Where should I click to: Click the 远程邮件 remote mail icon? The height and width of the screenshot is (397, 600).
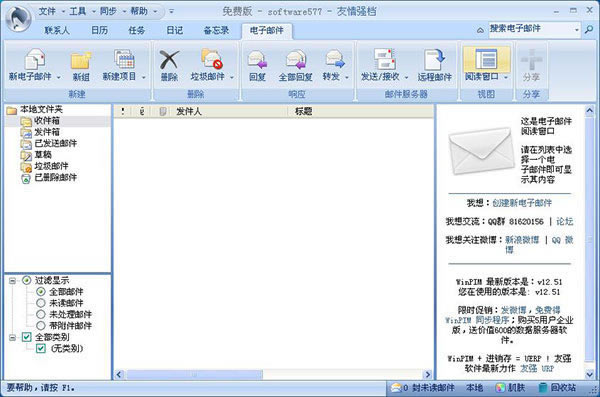point(435,59)
